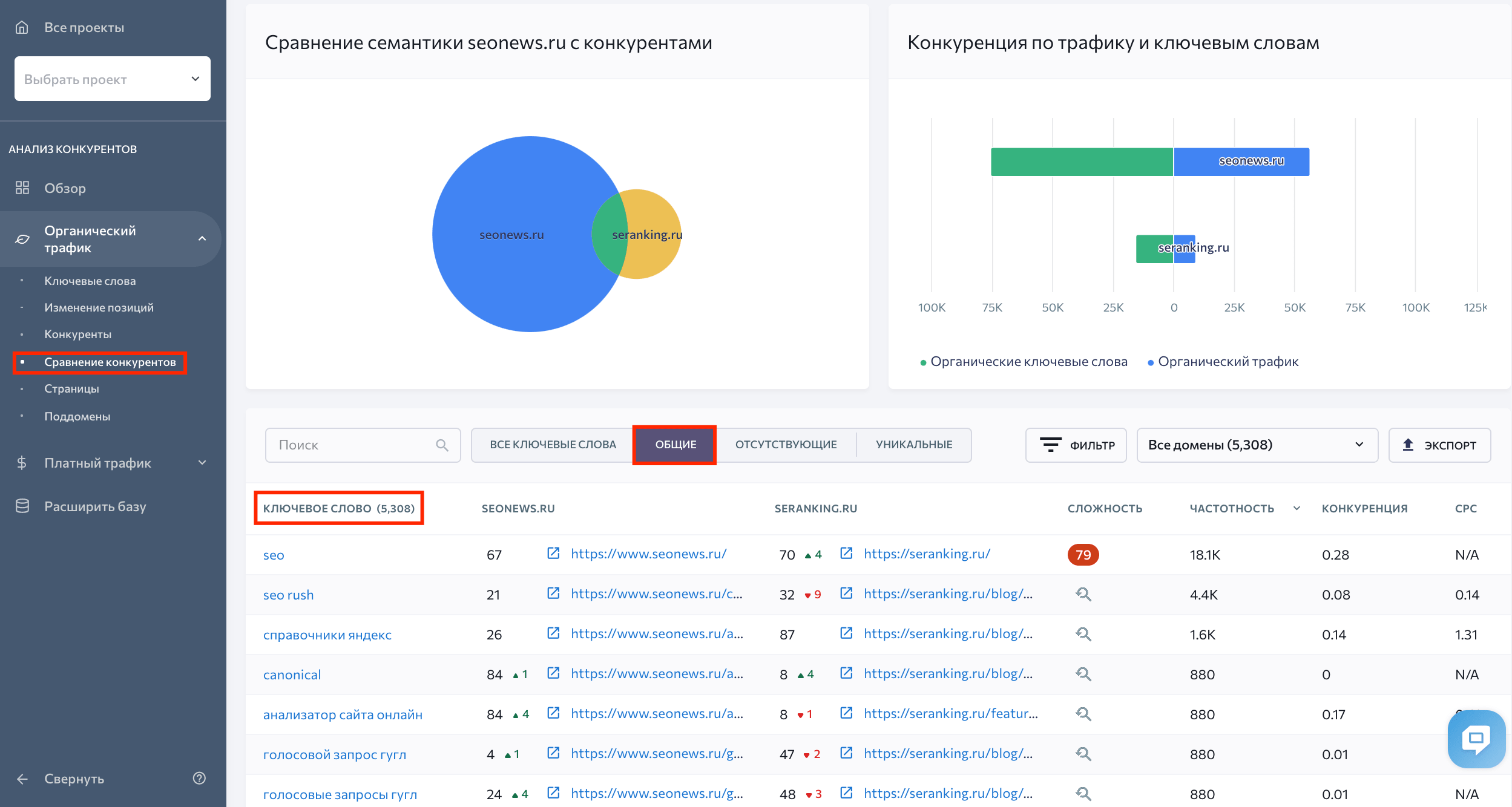Image resolution: width=1512 pixels, height=807 pixels.
Task: Click the green seonews.ru keywords bar
Action: 1082,162
